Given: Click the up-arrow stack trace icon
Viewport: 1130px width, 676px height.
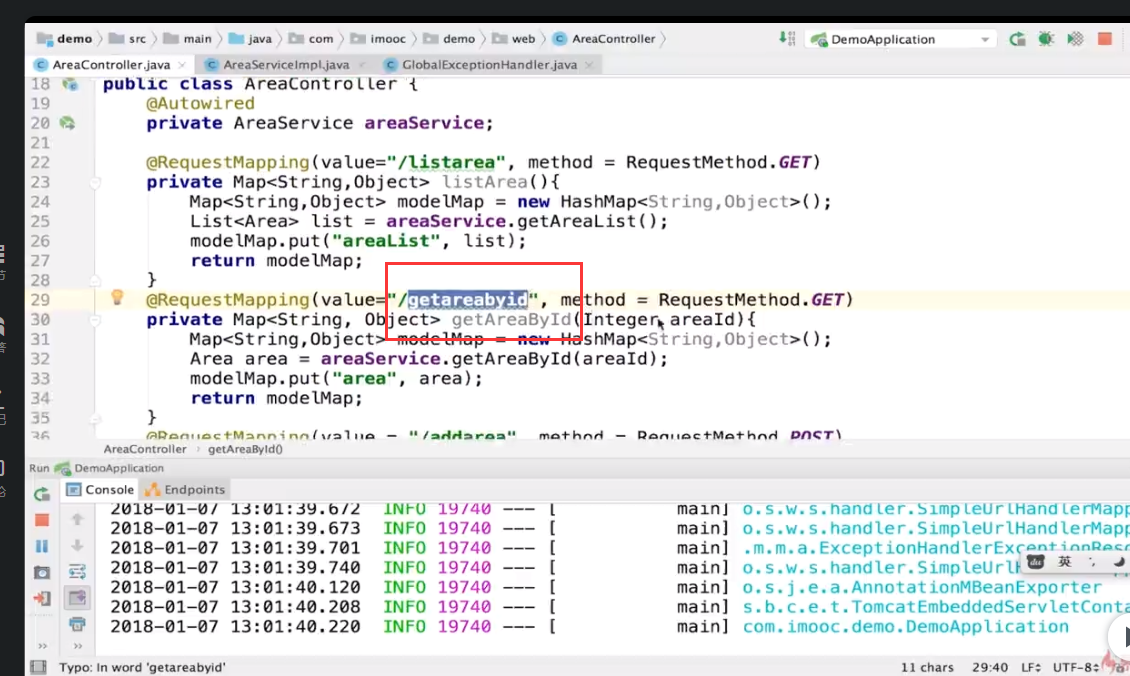Looking at the screenshot, I should point(77,519).
